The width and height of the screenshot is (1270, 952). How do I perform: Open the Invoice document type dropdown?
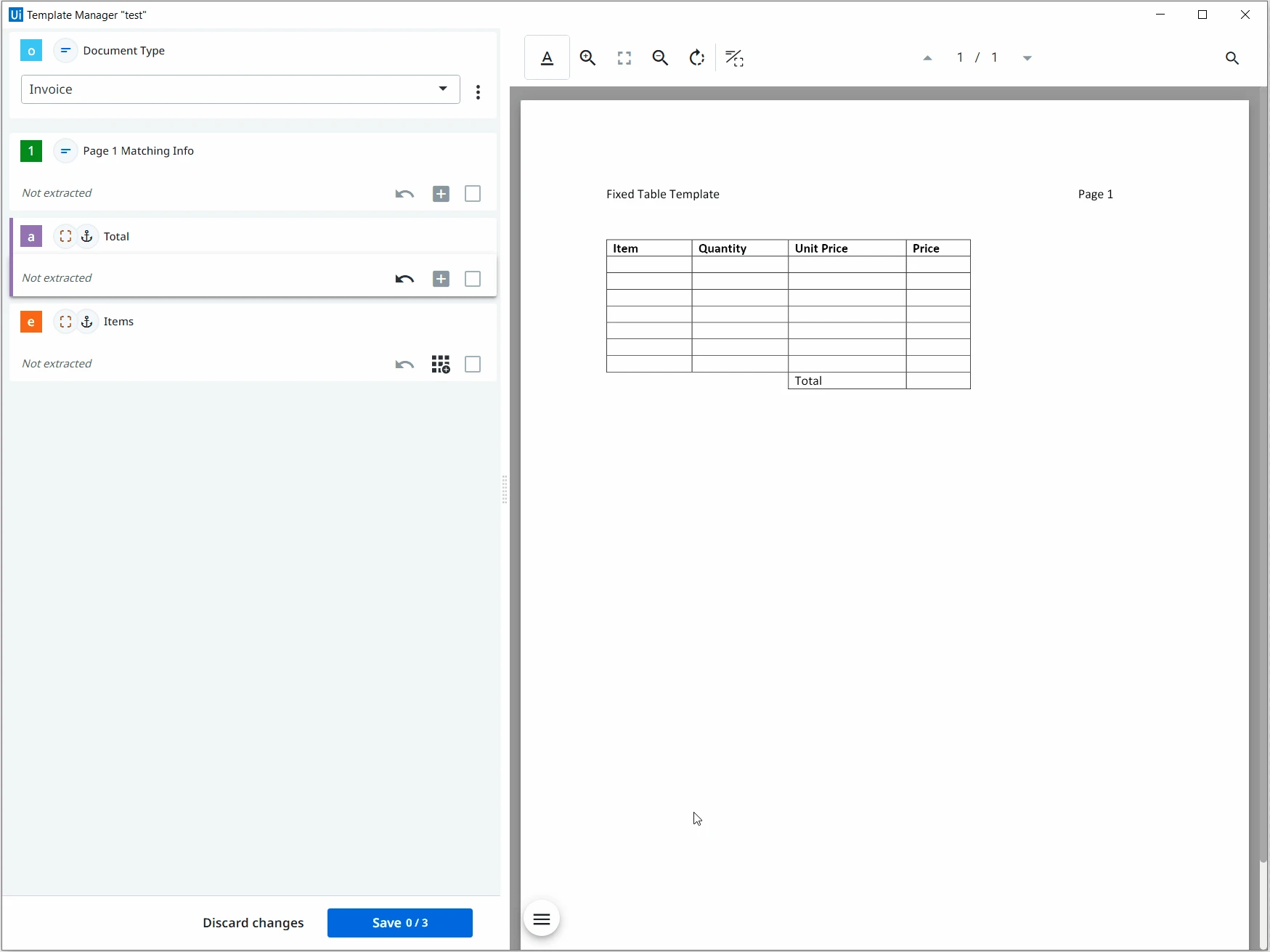[240, 89]
